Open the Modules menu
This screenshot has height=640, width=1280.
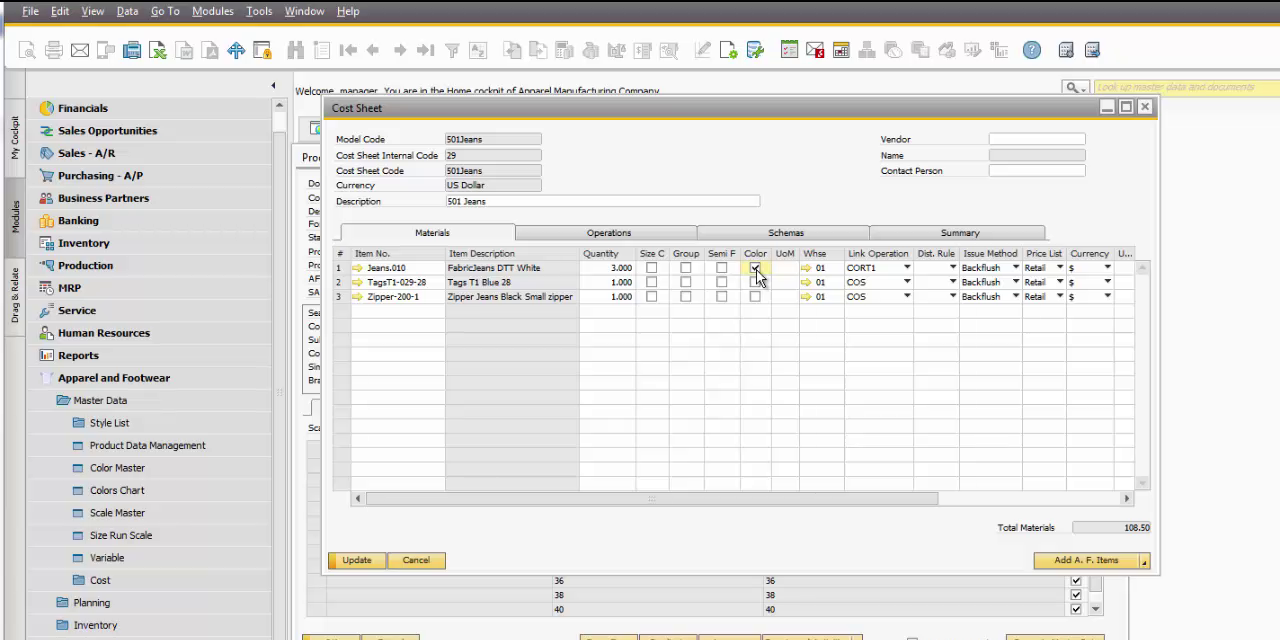(x=212, y=11)
